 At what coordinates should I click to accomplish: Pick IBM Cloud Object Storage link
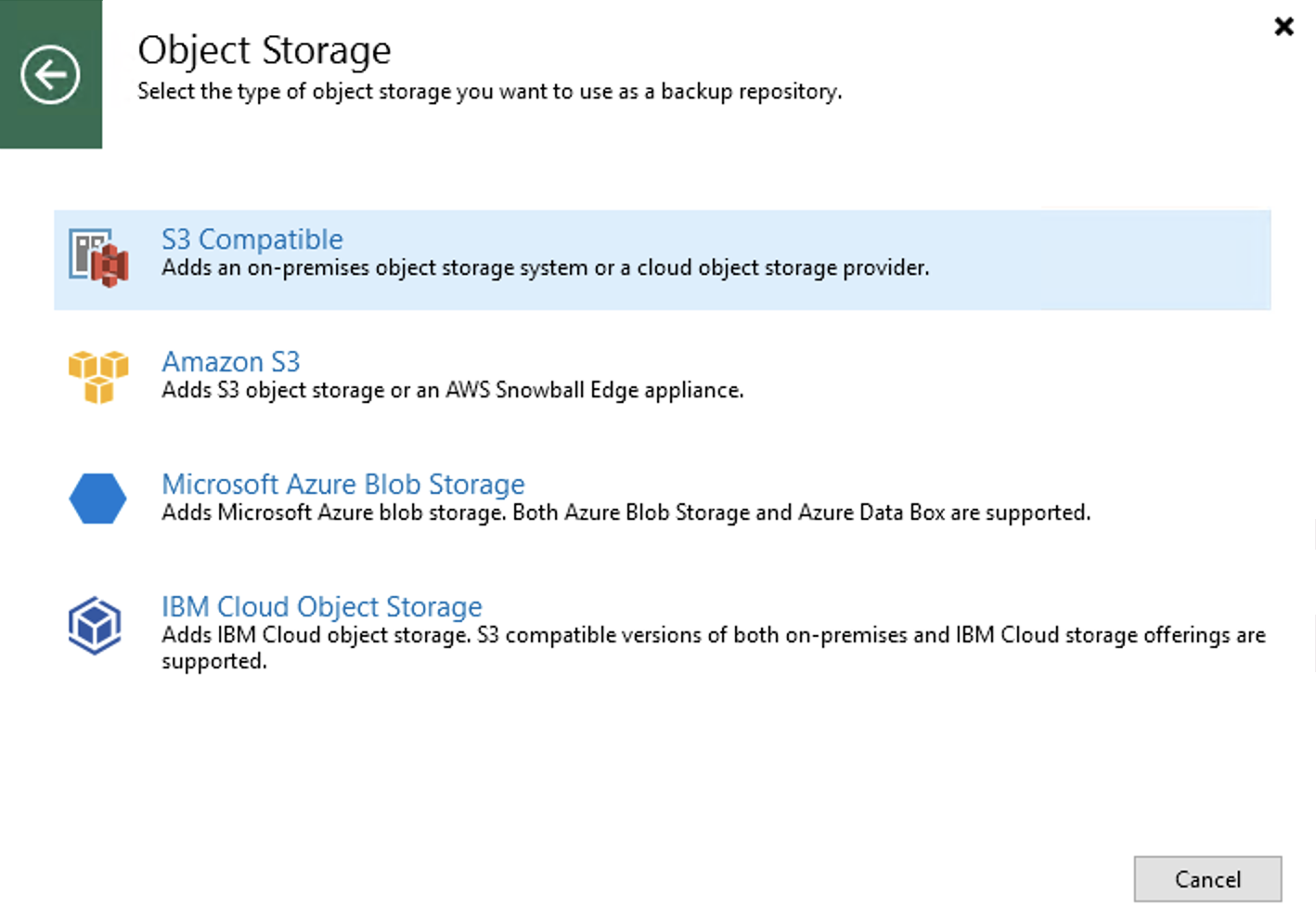tap(322, 607)
